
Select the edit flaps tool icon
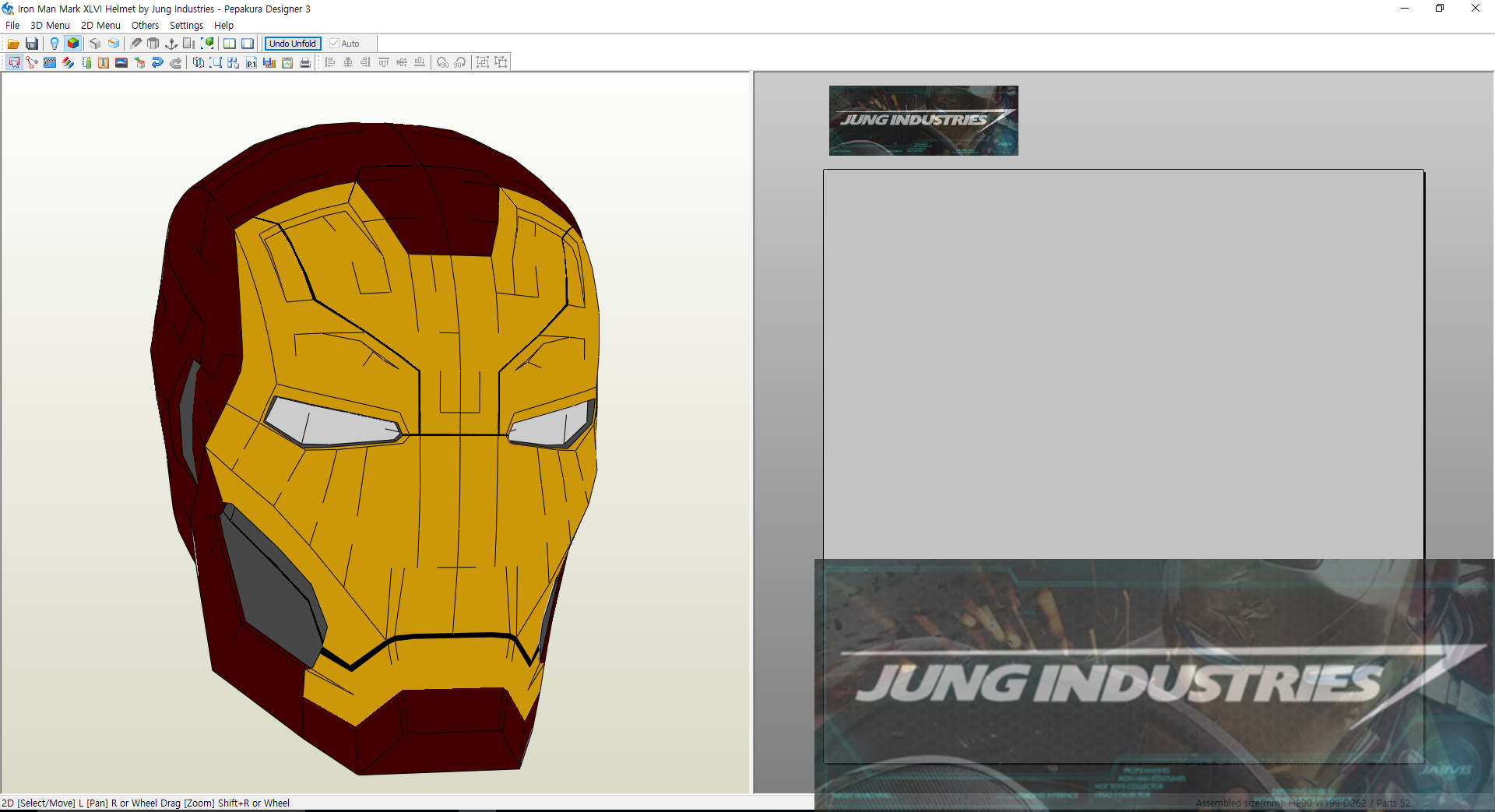(50, 62)
